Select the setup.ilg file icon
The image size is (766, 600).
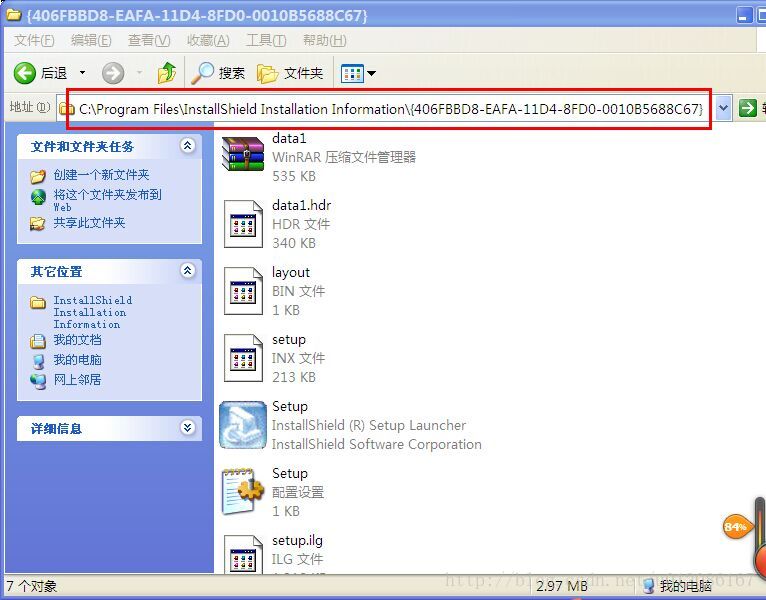click(x=243, y=555)
